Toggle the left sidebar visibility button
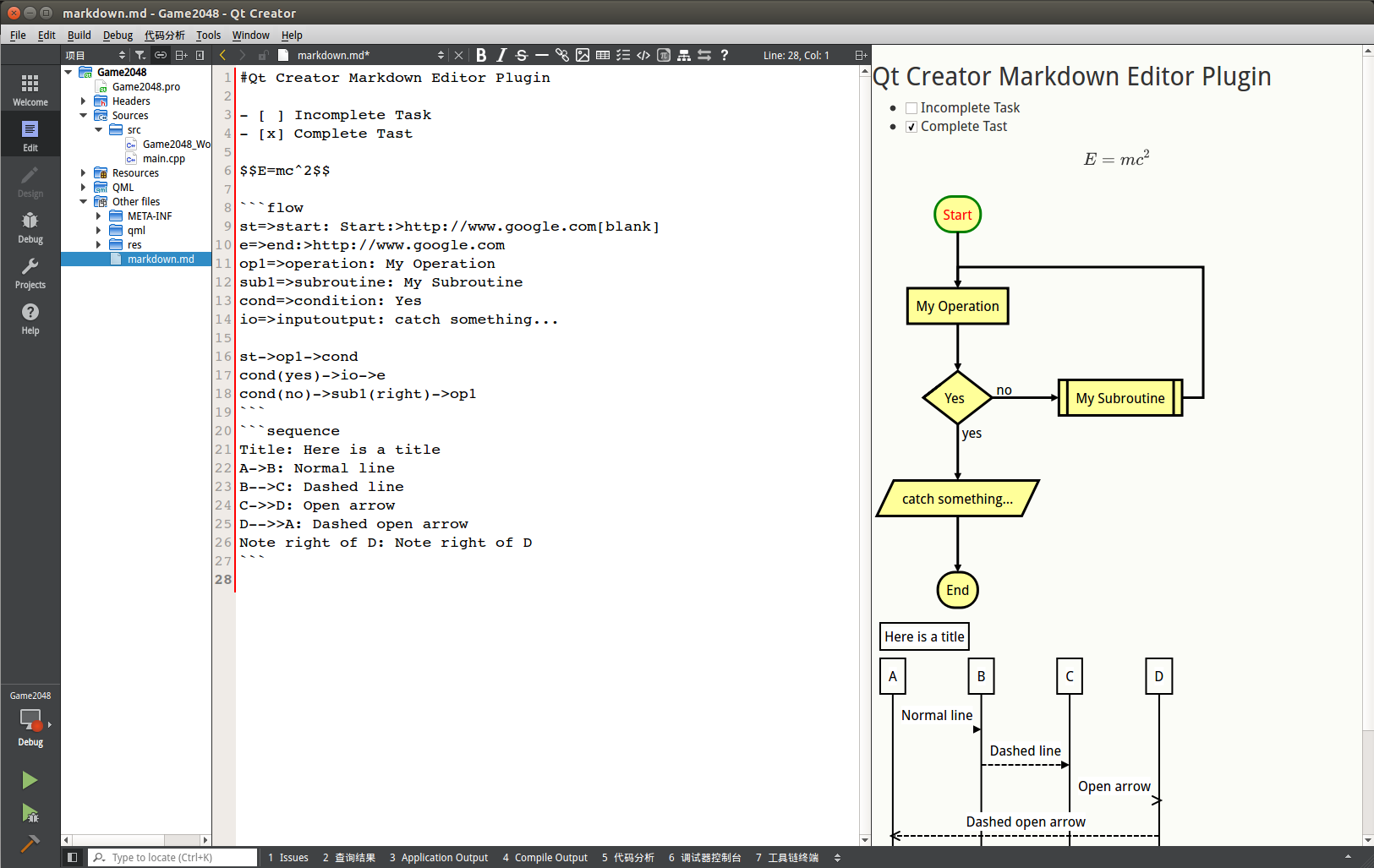This screenshot has width=1374, height=868. (73, 857)
